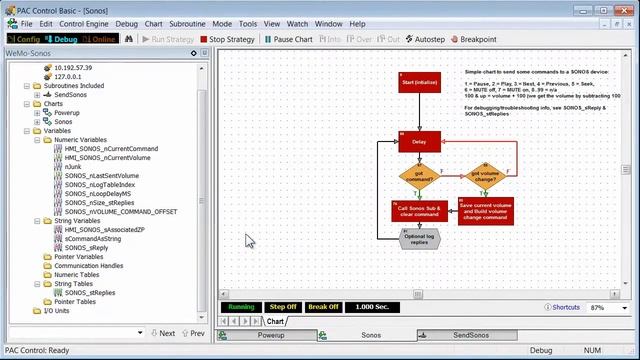The width and height of the screenshot is (640, 360).
Task: Expand the Powerup chart node
Action: click(37, 113)
